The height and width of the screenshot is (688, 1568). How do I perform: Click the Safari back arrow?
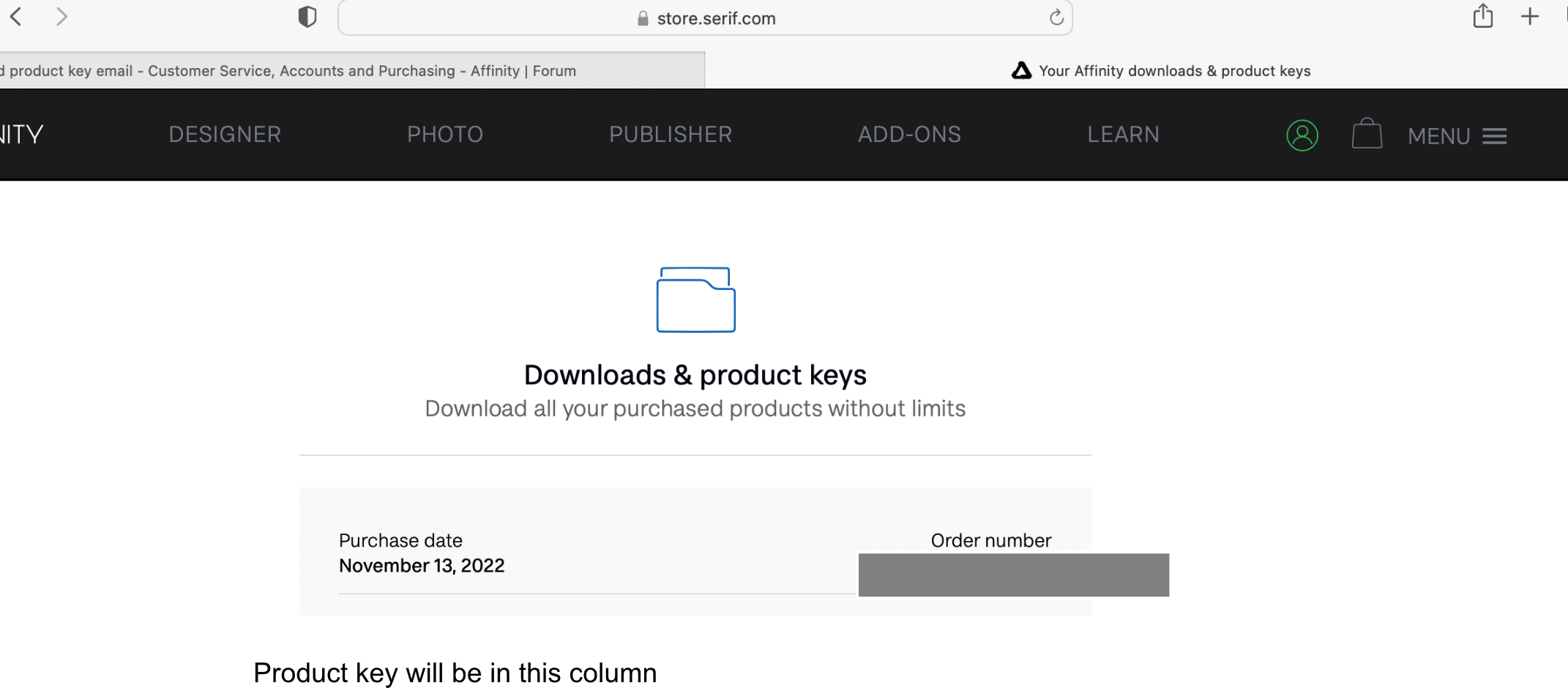click(15, 16)
